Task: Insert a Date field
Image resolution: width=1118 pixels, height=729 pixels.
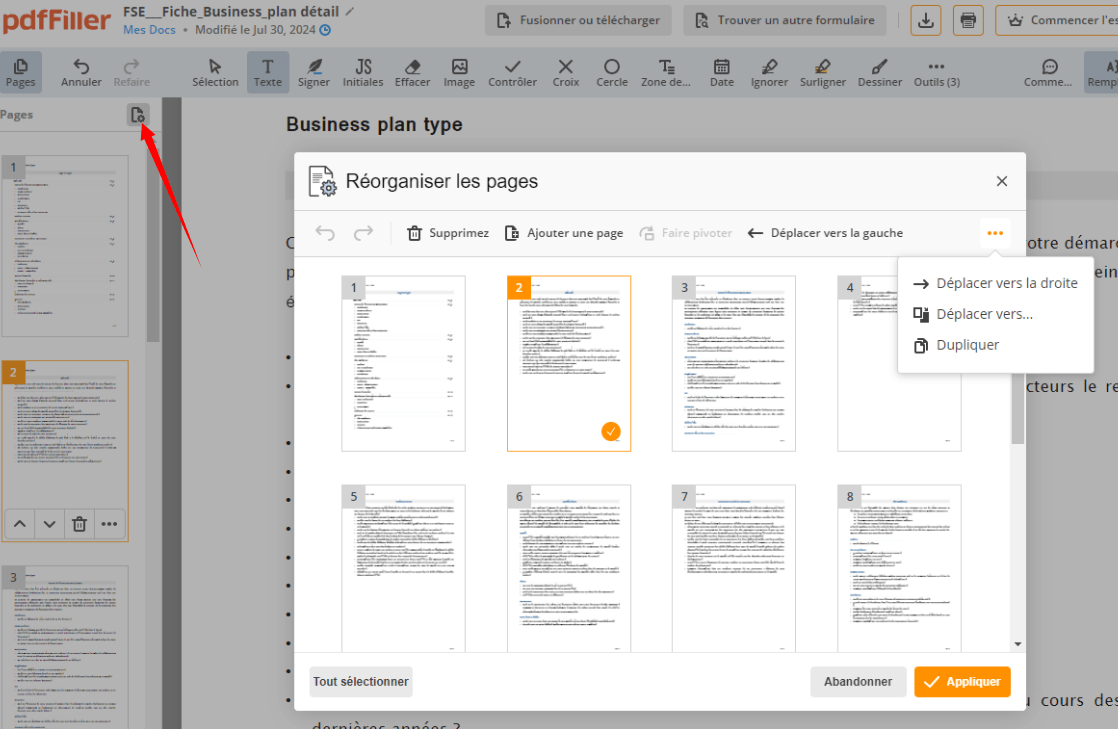Action: click(722, 73)
